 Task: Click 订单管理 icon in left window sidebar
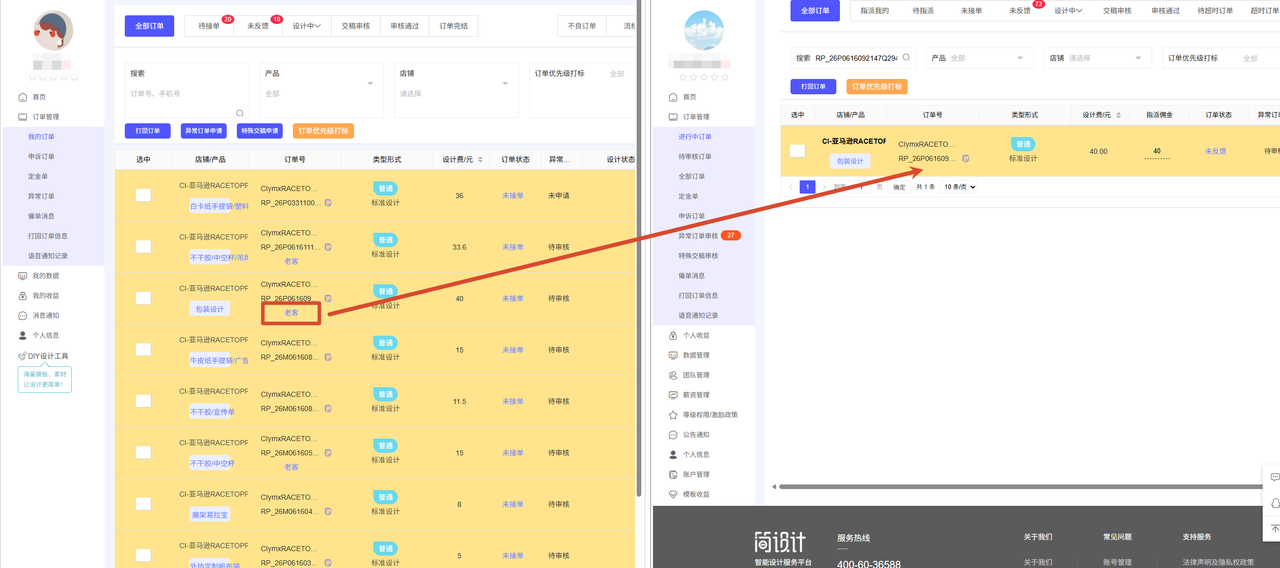[23, 117]
